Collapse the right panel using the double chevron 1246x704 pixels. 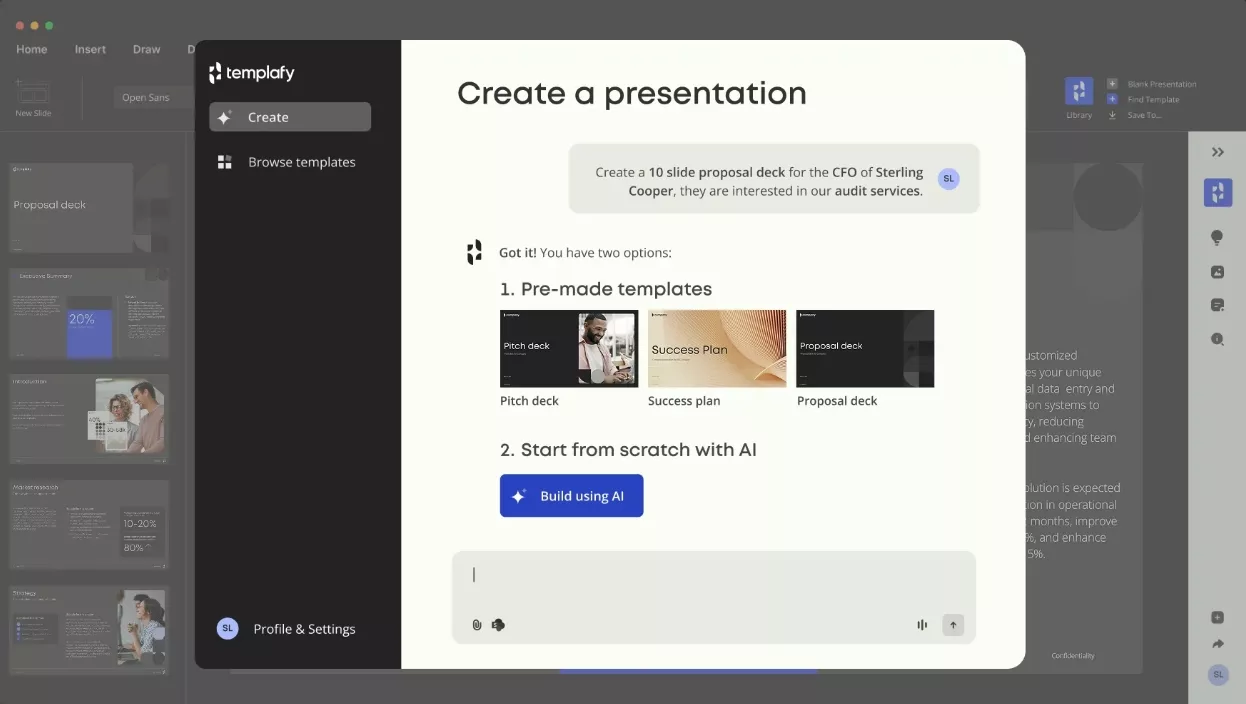(1217, 152)
